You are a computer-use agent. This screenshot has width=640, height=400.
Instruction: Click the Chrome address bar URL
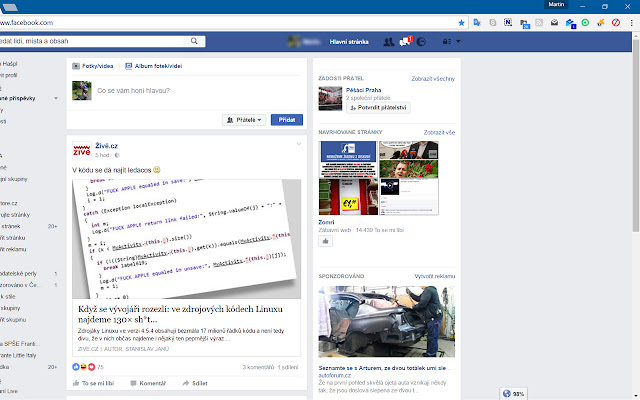pos(27,23)
